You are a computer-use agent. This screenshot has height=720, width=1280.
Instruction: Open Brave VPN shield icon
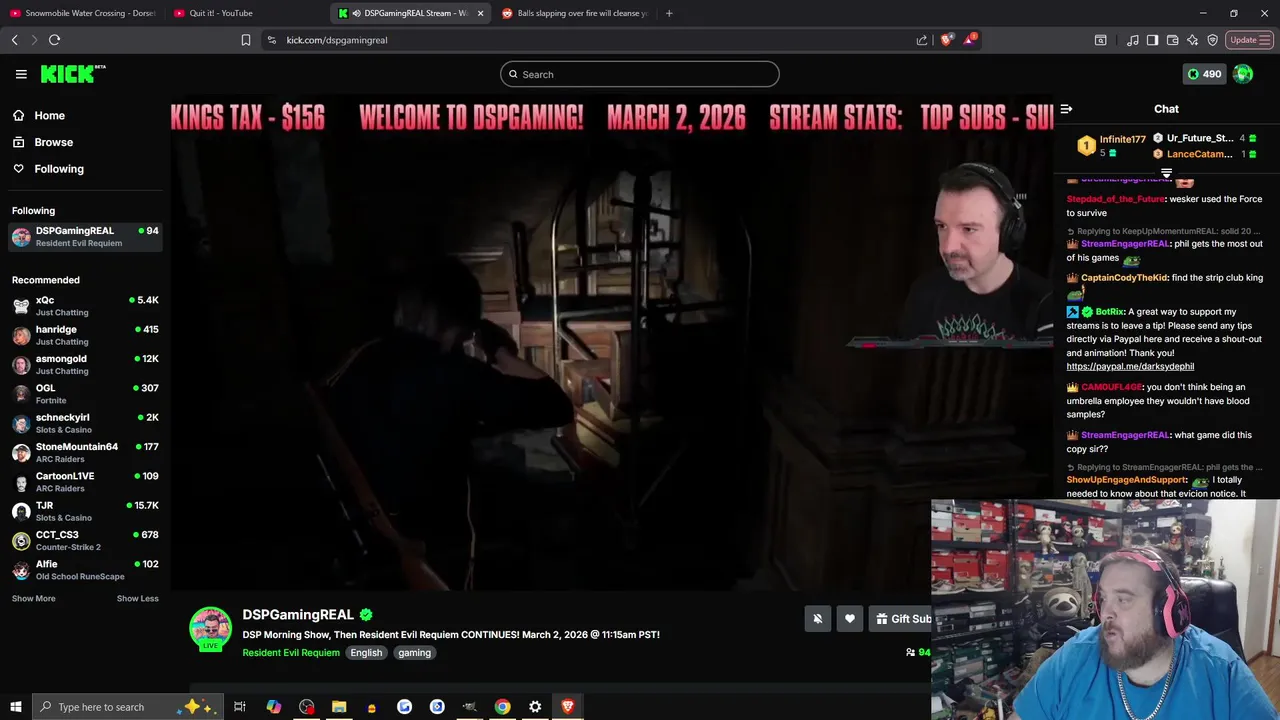(1212, 40)
